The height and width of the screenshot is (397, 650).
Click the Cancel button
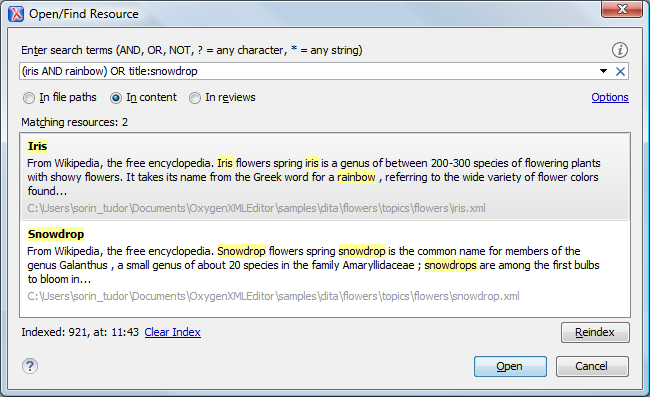point(592,366)
